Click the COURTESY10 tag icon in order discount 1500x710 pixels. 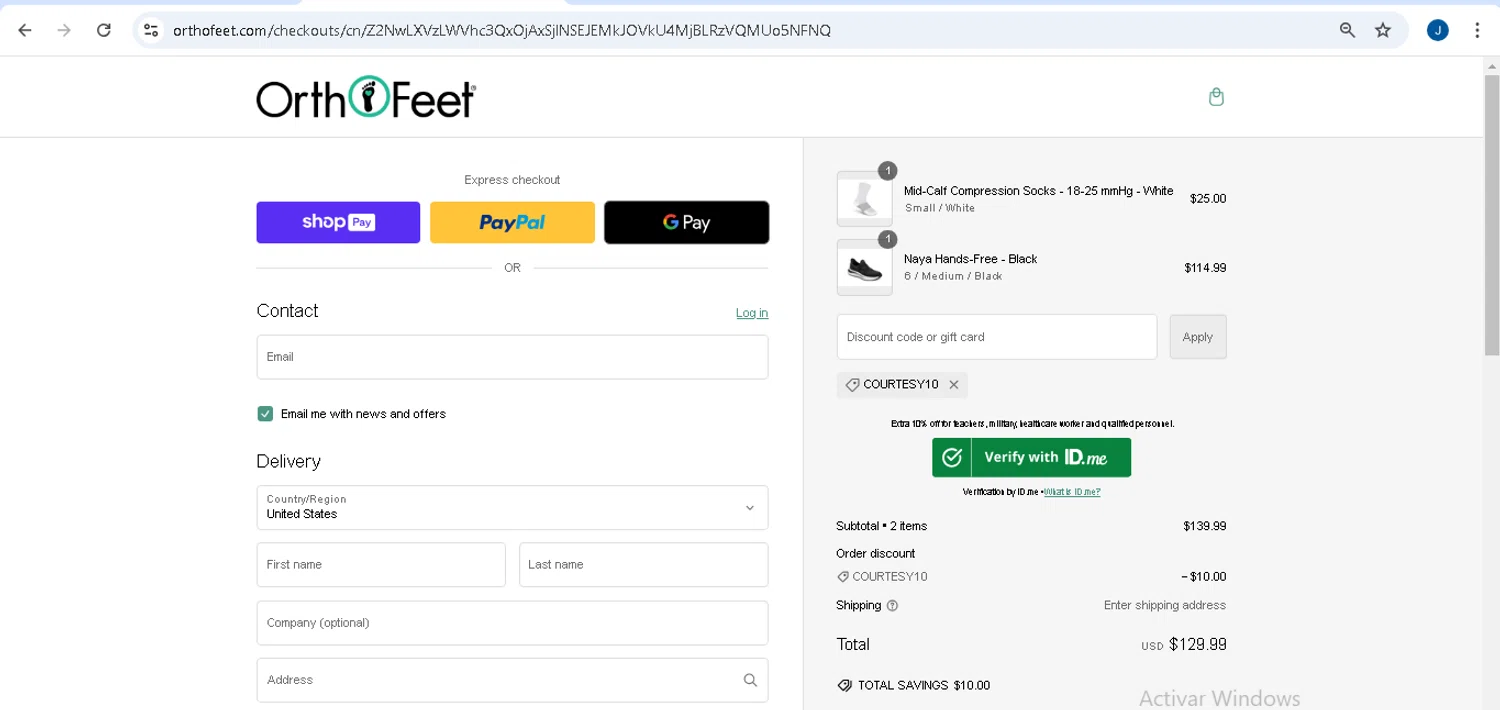pyautogui.click(x=843, y=577)
